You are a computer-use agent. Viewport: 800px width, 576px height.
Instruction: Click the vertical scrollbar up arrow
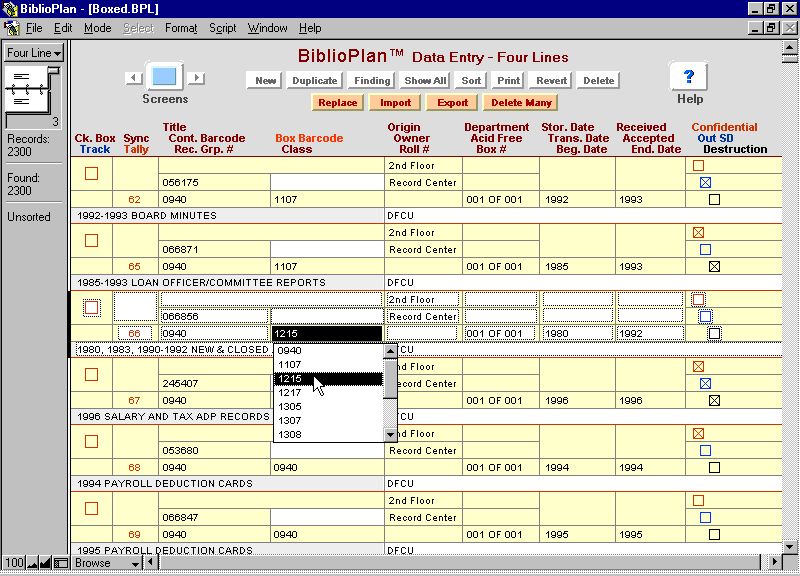(x=790, y=47)
